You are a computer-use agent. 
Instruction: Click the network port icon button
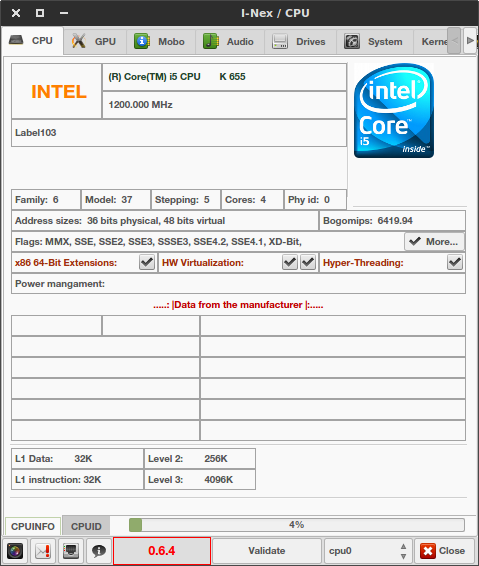coord(71,551)
